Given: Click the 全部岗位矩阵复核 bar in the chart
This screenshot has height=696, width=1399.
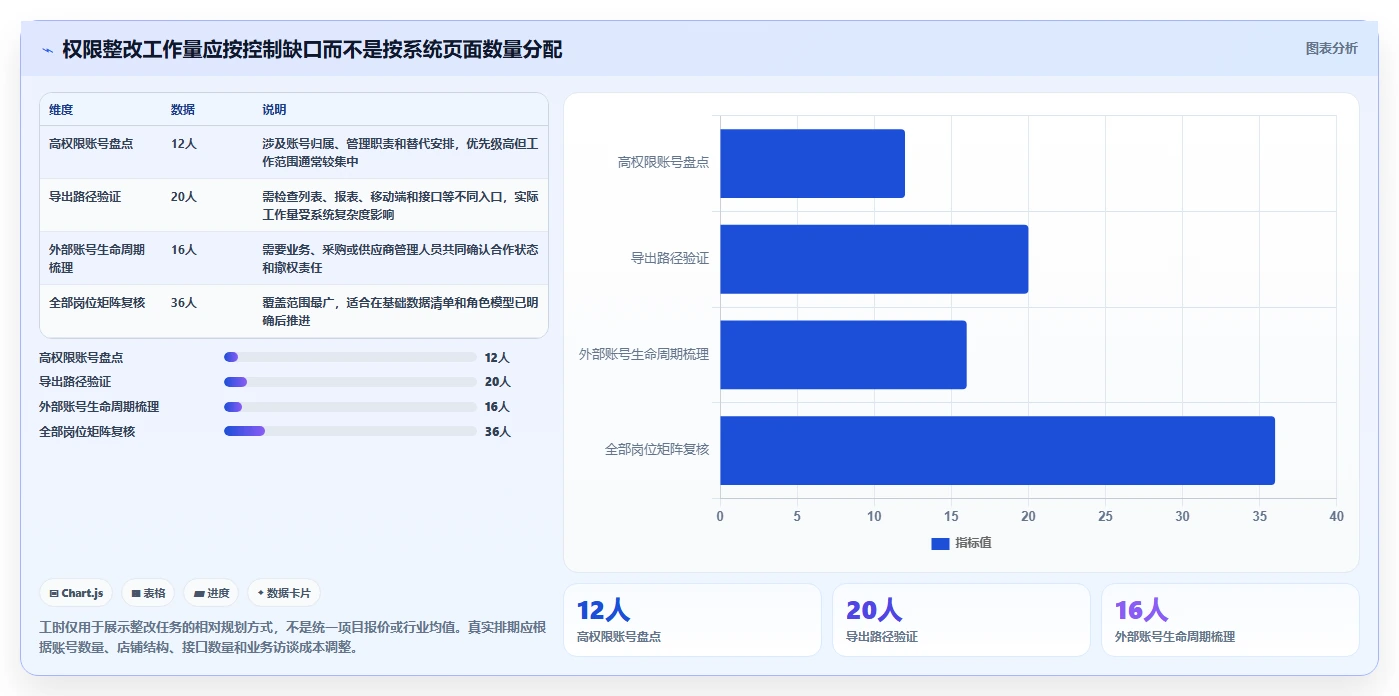Looking at the screenshot, I should pos(997,450).
